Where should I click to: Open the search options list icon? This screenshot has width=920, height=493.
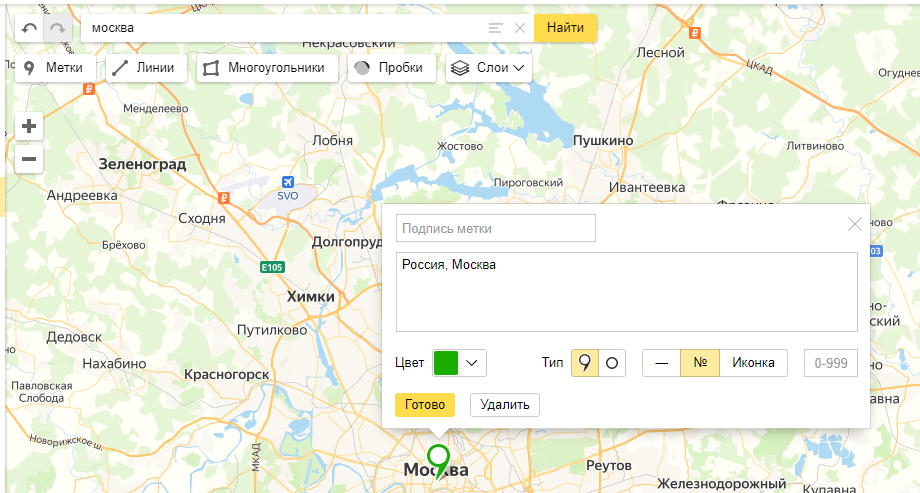pyautogui.click(x=496, y=28)
